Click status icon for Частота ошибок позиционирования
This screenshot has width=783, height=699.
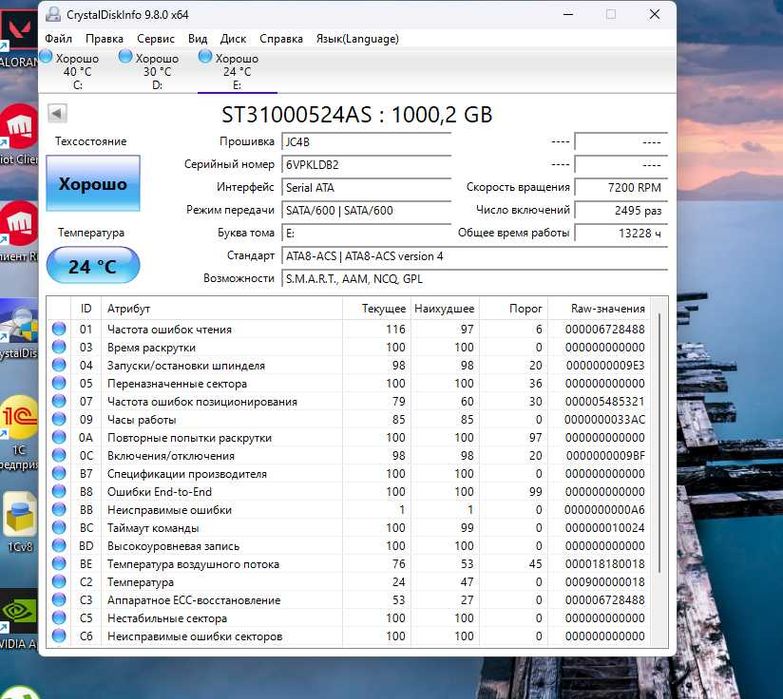(59, 401)
